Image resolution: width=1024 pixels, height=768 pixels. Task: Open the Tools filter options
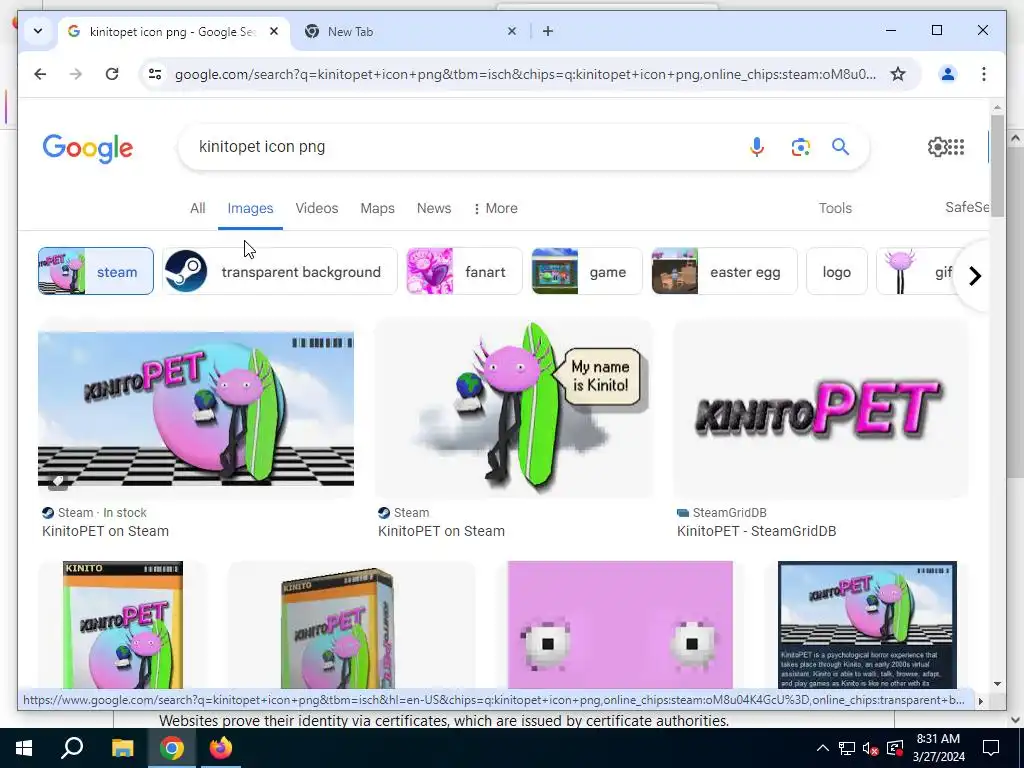[x=835, y=208]
